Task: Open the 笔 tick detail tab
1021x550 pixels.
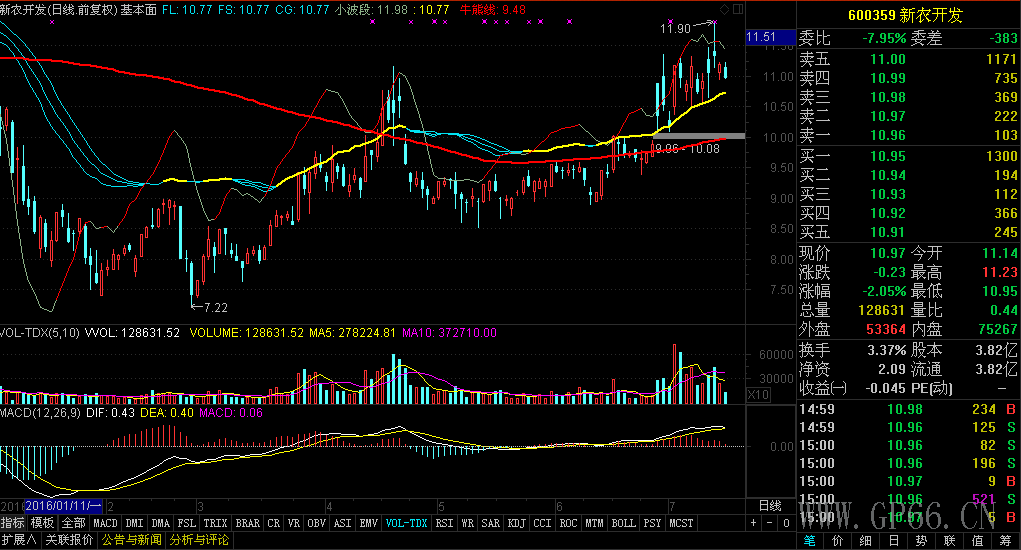Action: coord(809,541)
